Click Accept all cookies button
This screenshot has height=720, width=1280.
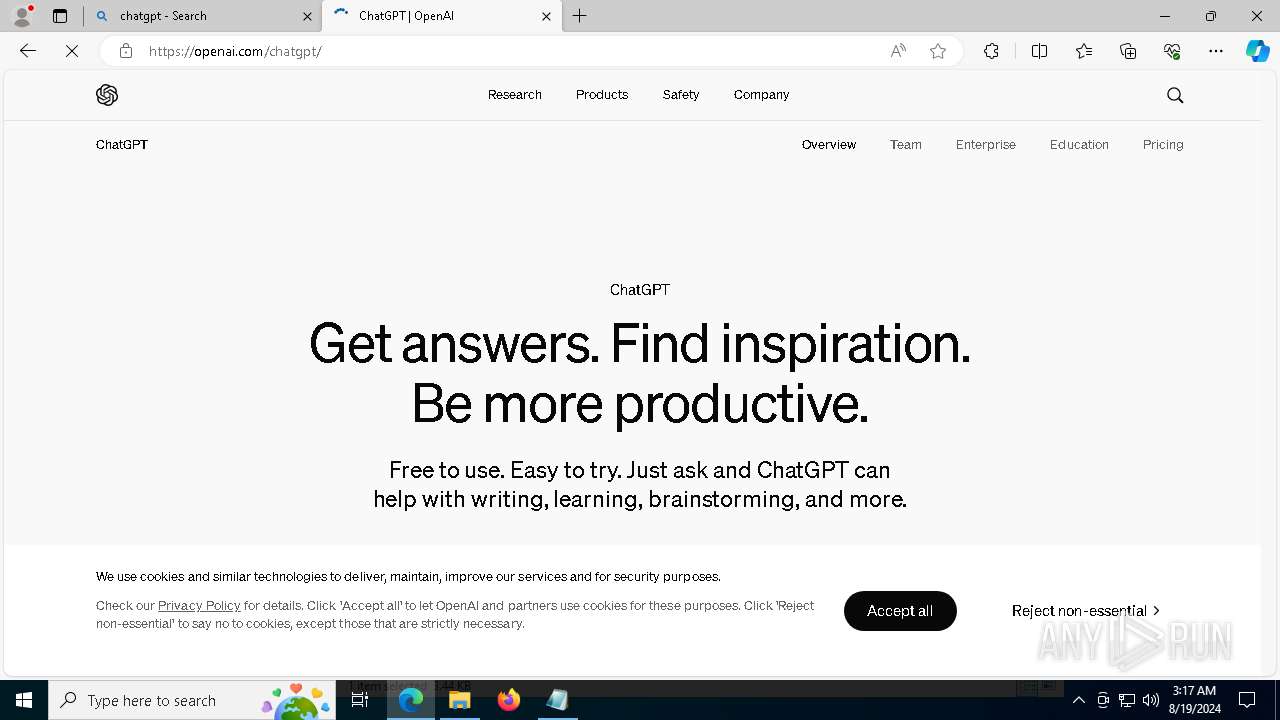click(x=900, y=611)
